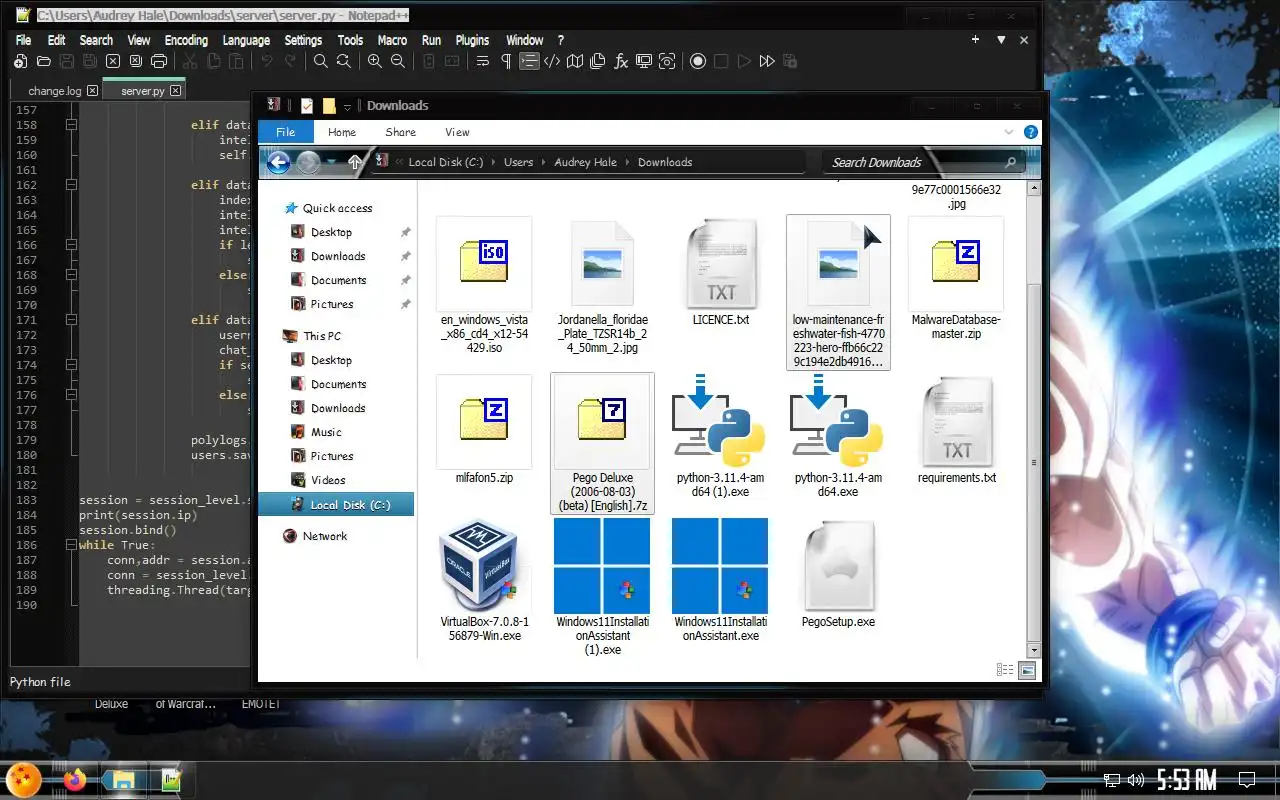Image resolution: width=1280 pixels, height=800 pixels.
Task: Open the Plugins menu in Notepad++
Action: coord(472,40)
